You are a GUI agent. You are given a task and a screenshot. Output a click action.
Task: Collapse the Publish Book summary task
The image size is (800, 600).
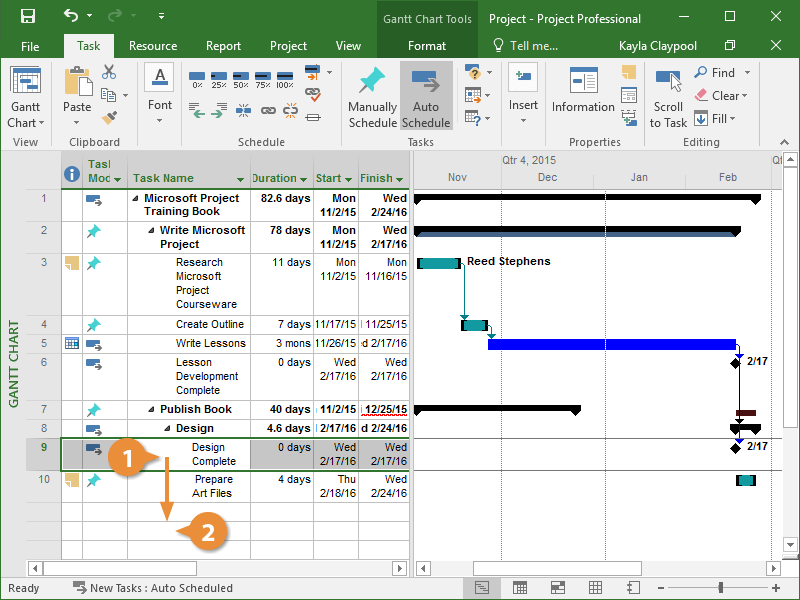point(152,409)
